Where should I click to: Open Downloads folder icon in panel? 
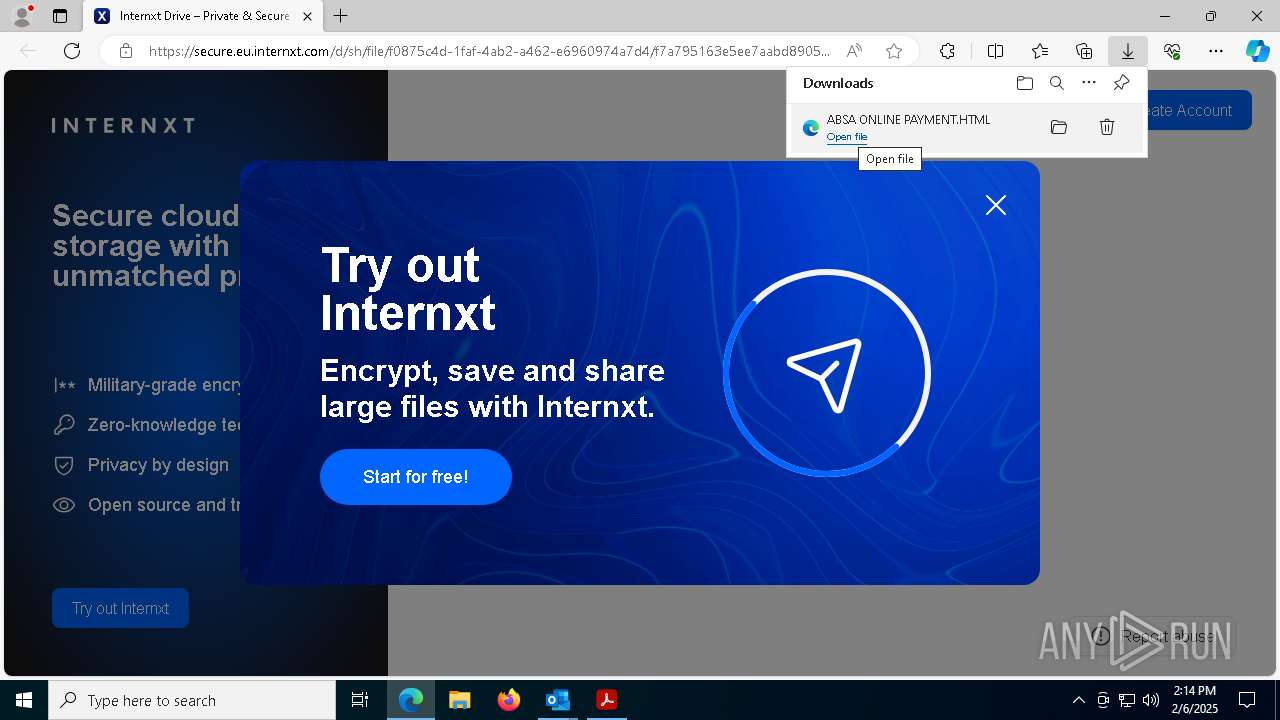coord(1024,83)
